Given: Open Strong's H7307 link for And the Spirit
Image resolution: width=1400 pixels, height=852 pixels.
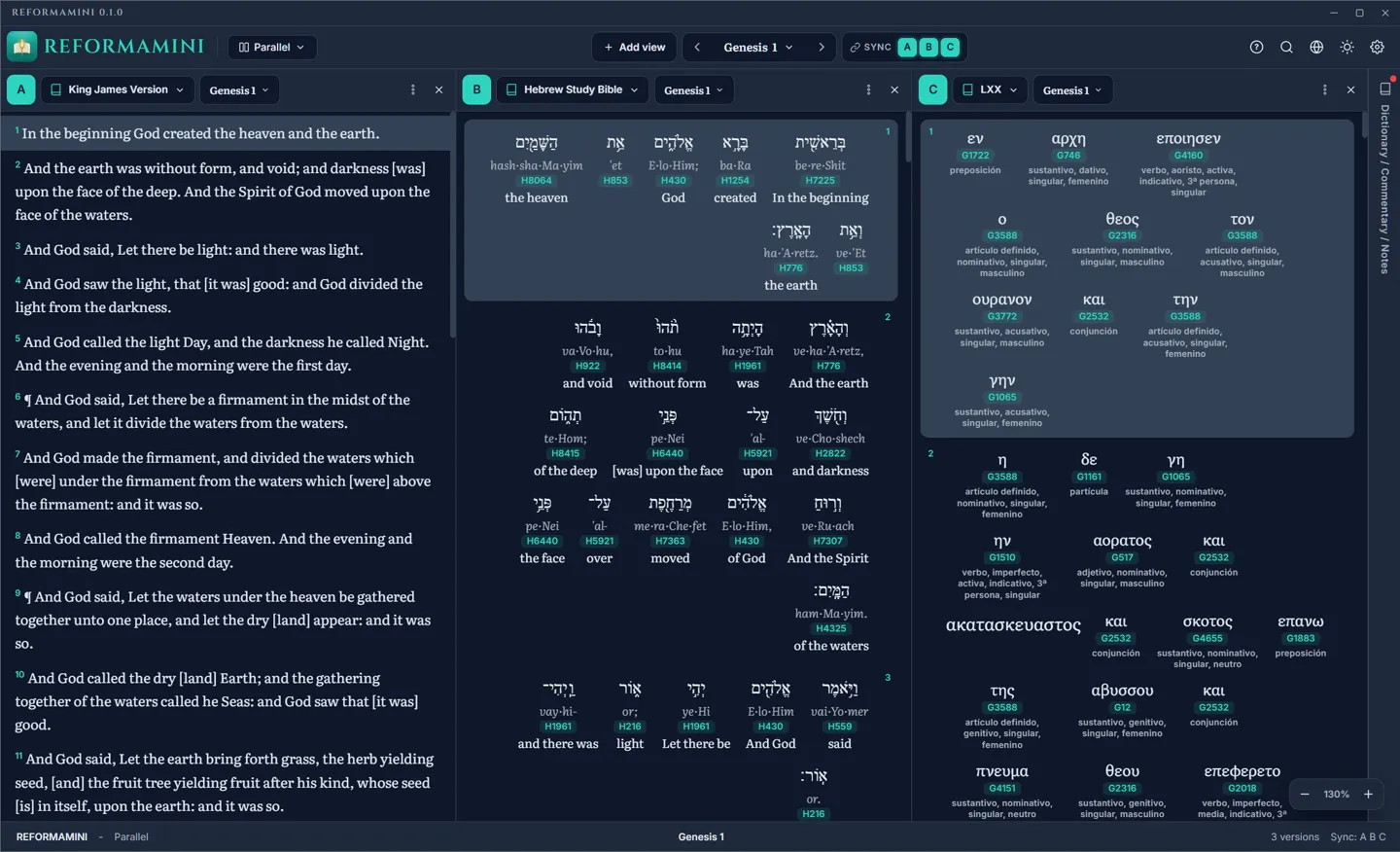Looking at the screenshot, I should tap(827, 541).
